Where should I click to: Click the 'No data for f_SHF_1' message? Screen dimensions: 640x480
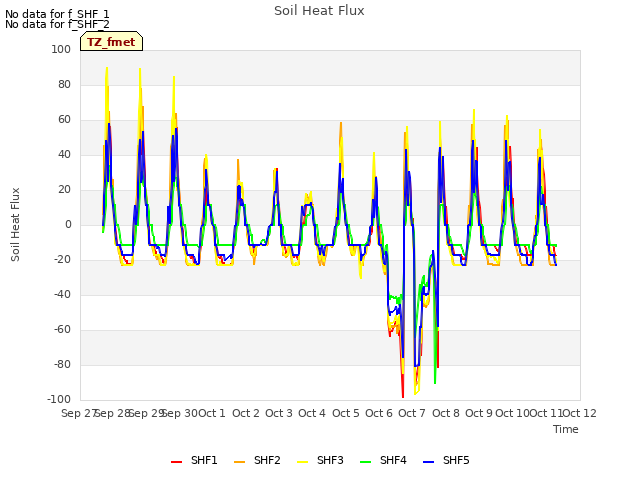click(x=57, y=14)
